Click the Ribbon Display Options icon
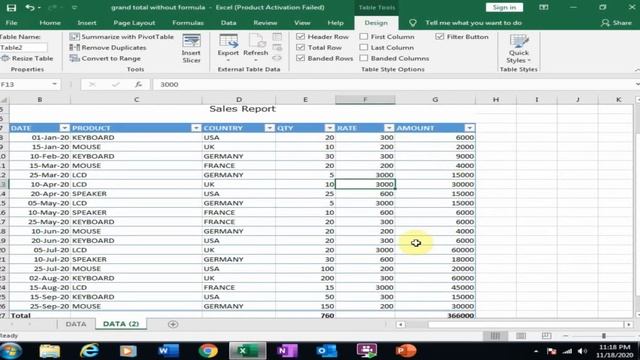The image size is (640, 360). [x=544, y=7]
